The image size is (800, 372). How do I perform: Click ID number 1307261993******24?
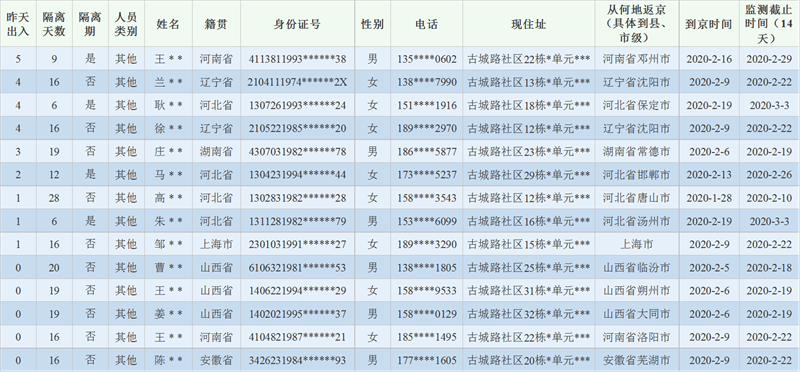tap(297, 106)
